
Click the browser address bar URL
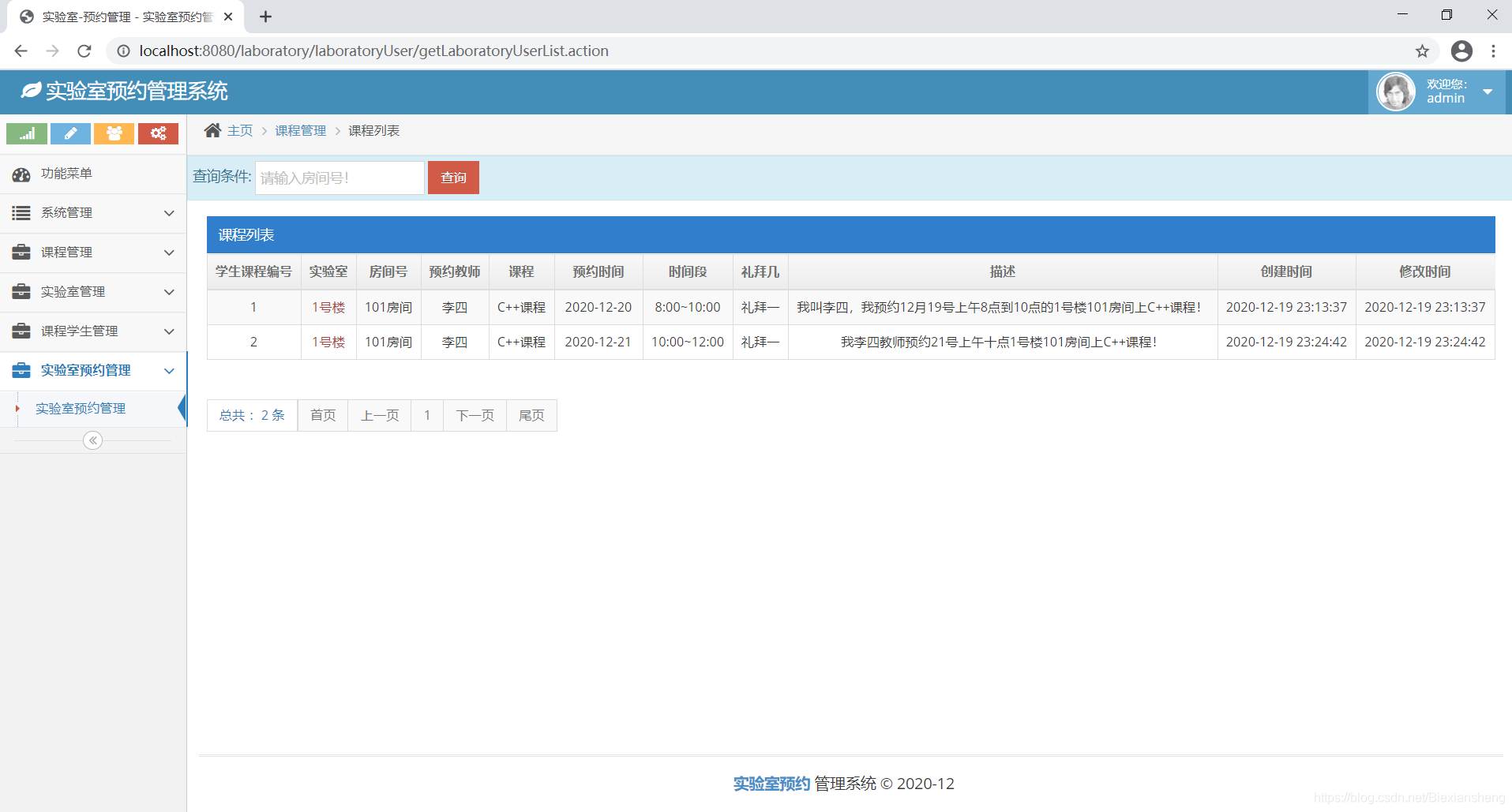click(373, 51)
